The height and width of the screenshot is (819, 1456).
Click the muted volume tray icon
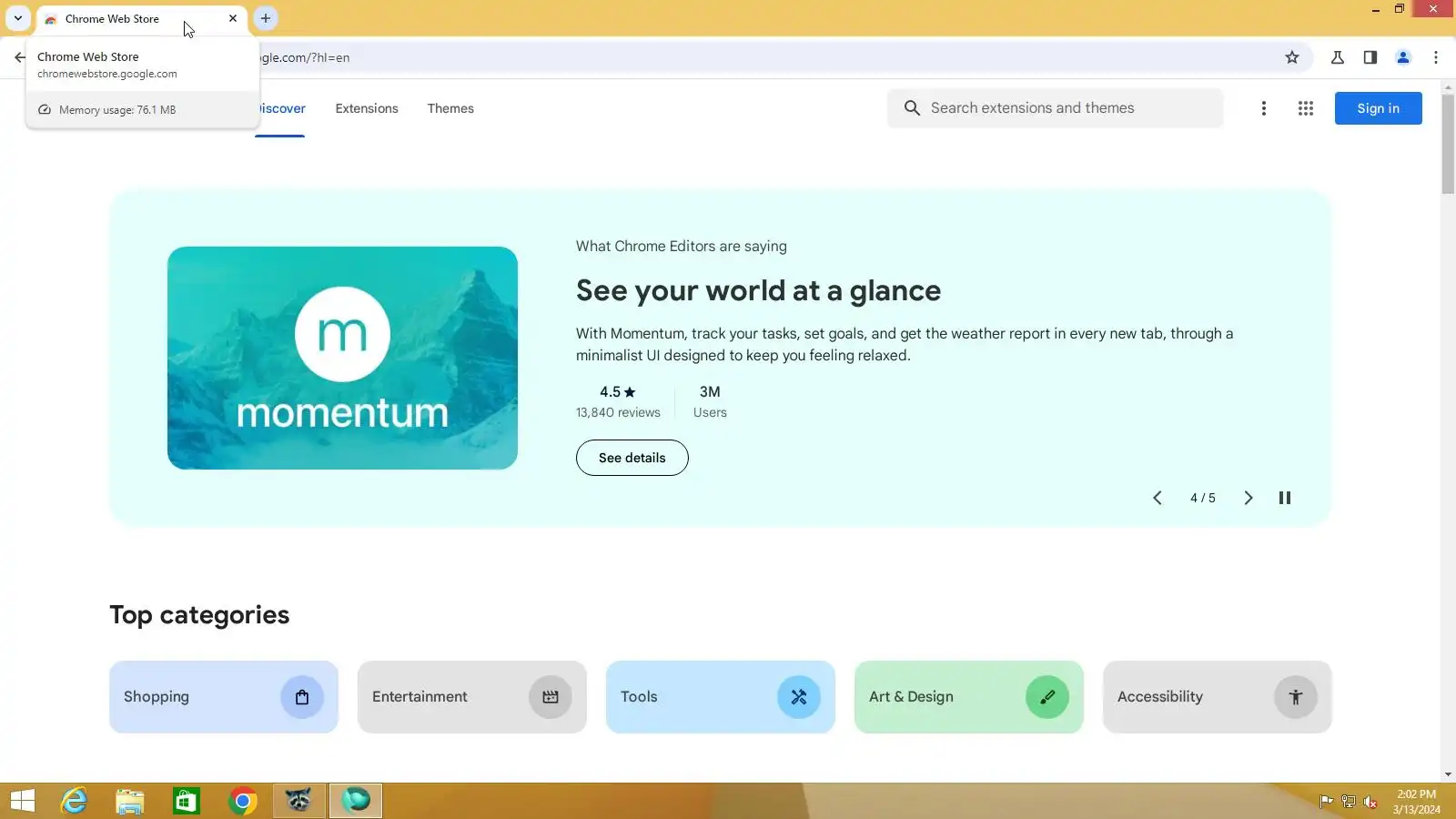(1370, 802)
